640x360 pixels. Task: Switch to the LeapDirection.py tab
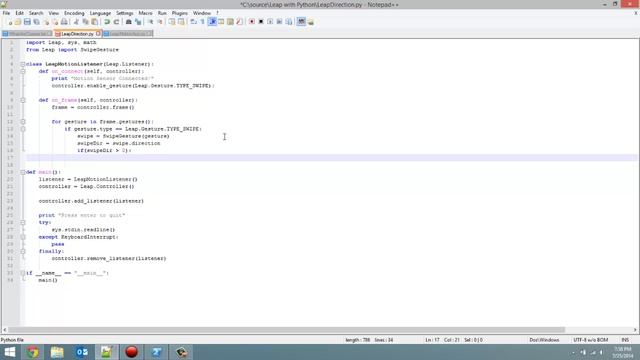[77, 34]
